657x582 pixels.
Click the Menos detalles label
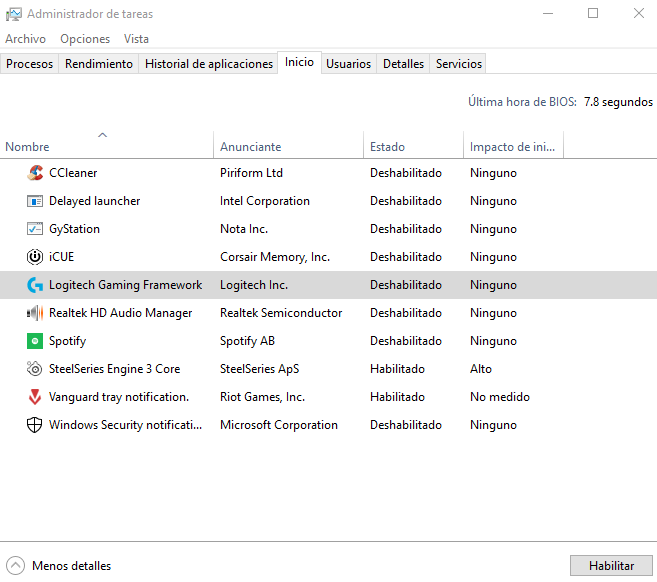[72, 566]
